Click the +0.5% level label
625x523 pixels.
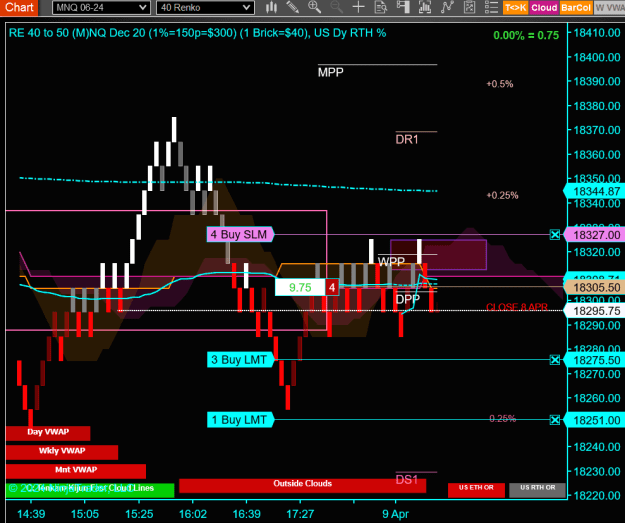click(499, 84)
